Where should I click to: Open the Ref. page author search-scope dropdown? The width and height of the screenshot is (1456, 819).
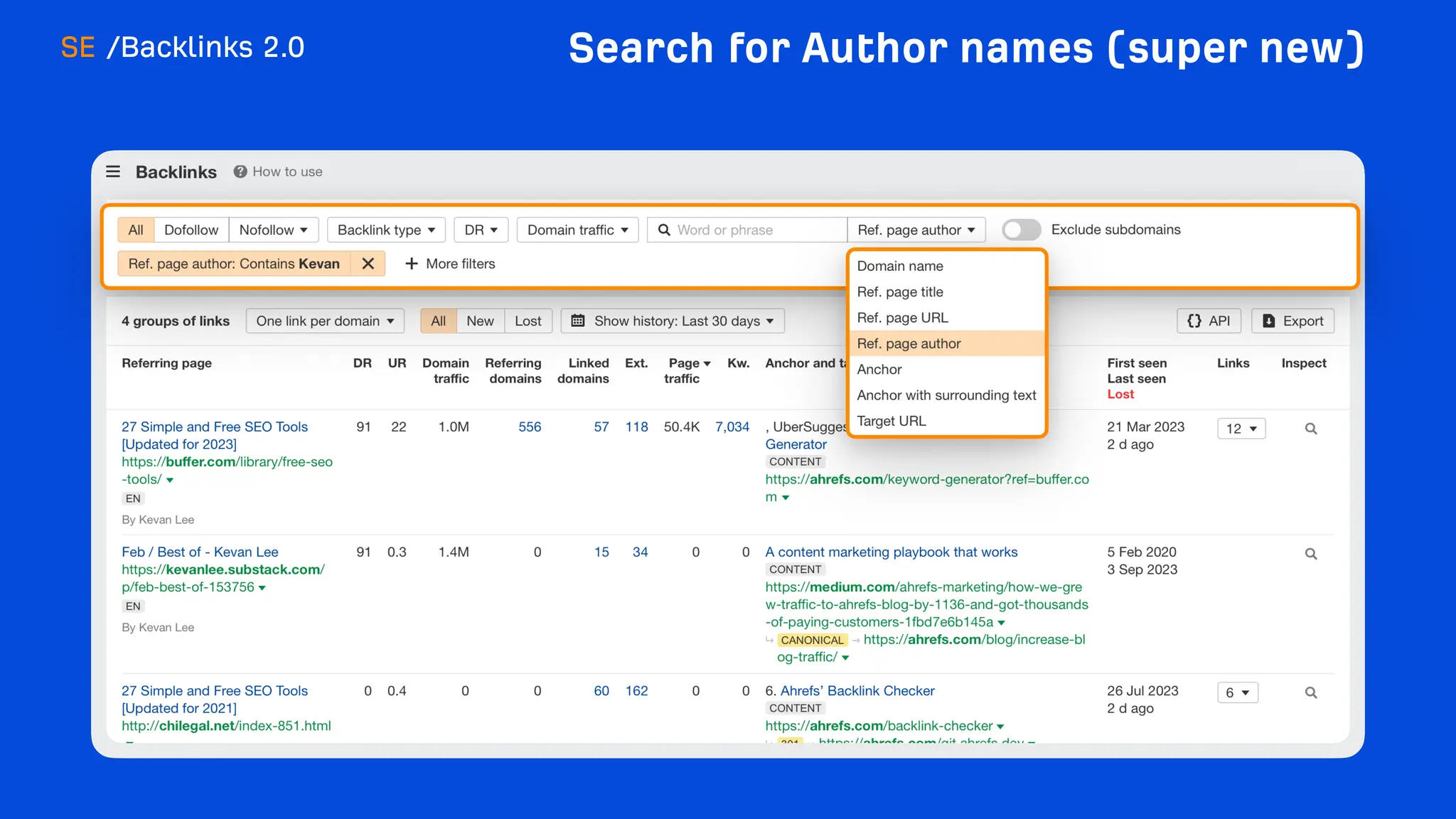[x=916, y=230]
